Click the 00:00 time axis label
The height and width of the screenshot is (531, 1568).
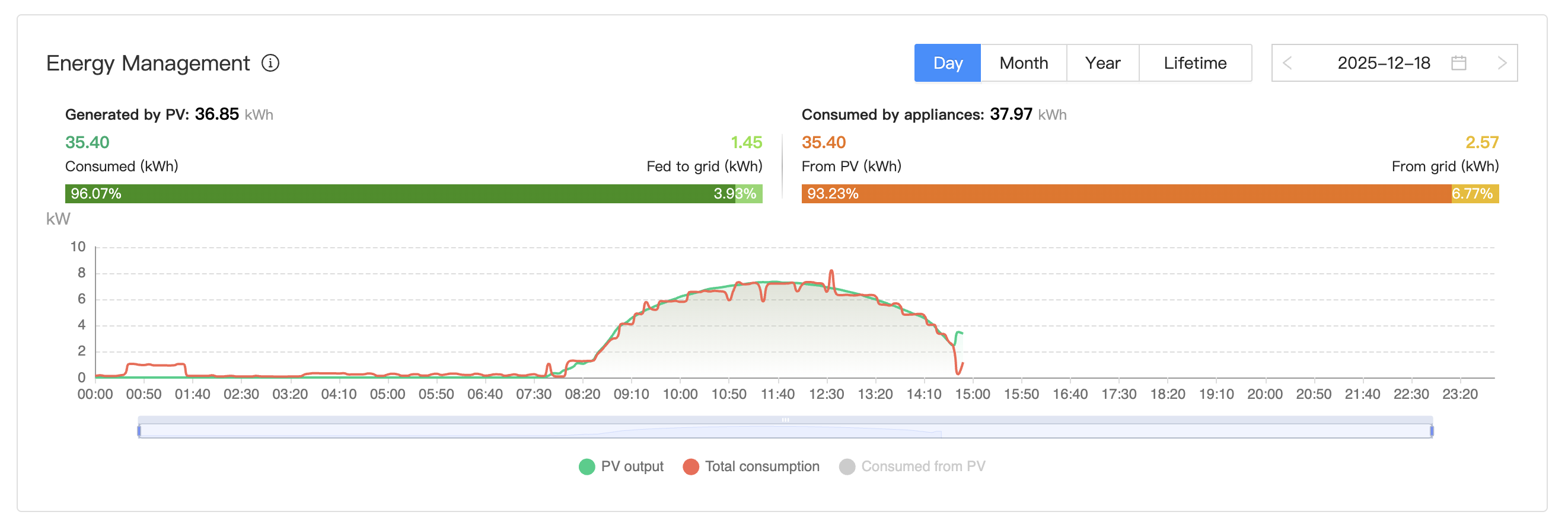pyautogui.click(x=95, y=394)
